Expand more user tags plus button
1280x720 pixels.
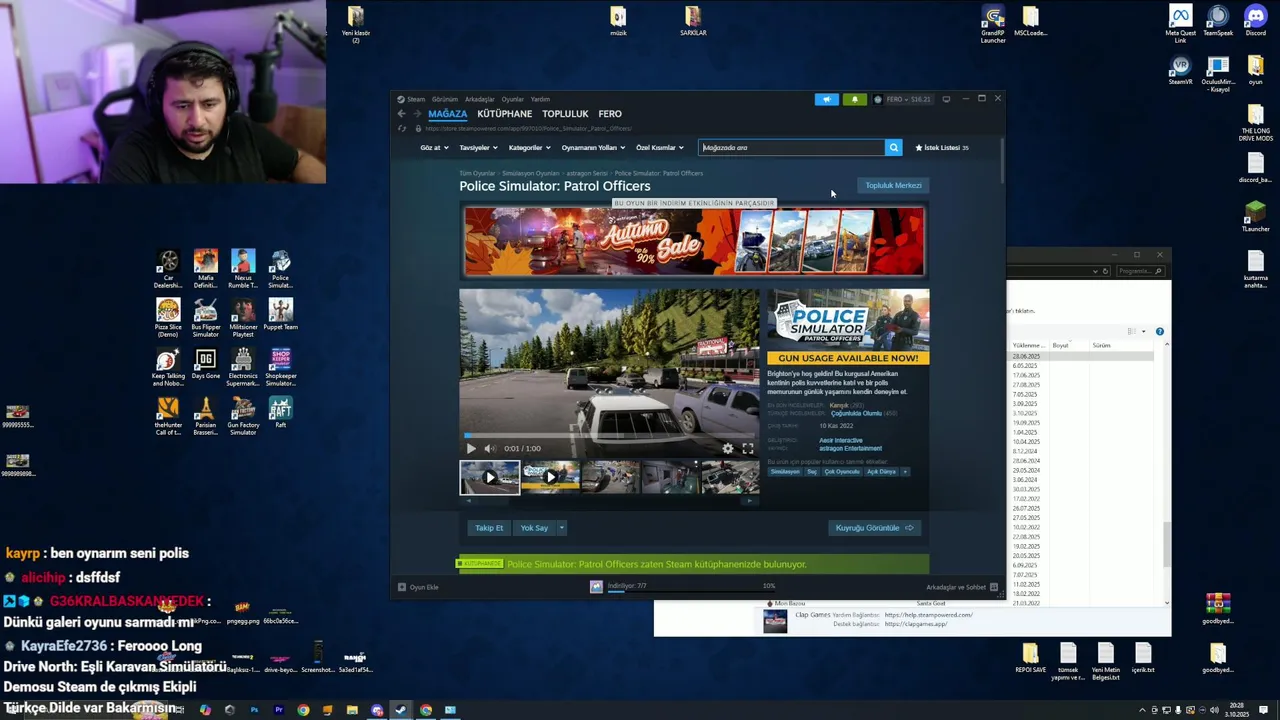coord(905,472)
